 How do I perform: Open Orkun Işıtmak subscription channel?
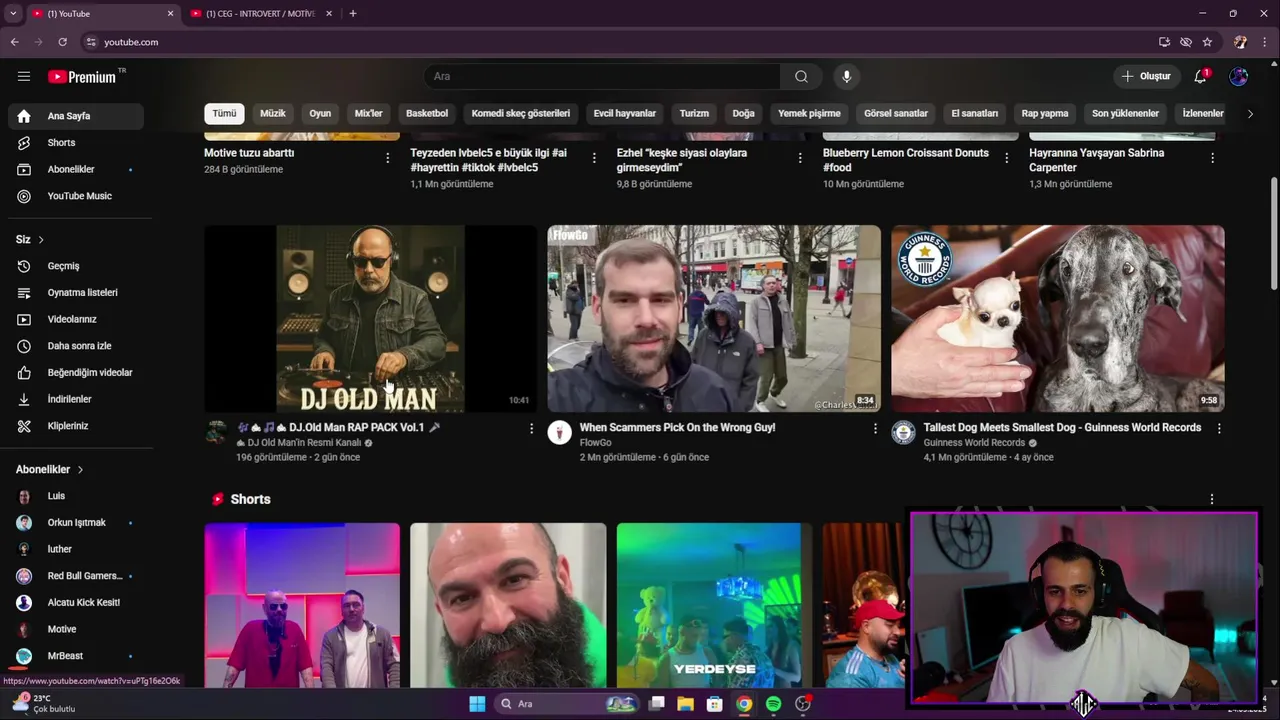[x=76, y=523]
